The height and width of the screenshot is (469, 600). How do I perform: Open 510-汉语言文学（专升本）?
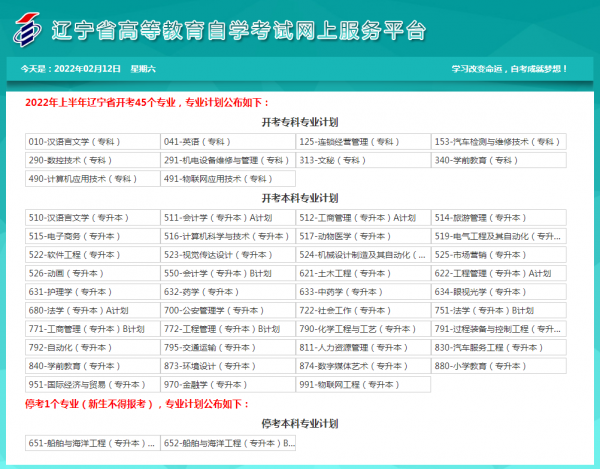coord(93,218)
